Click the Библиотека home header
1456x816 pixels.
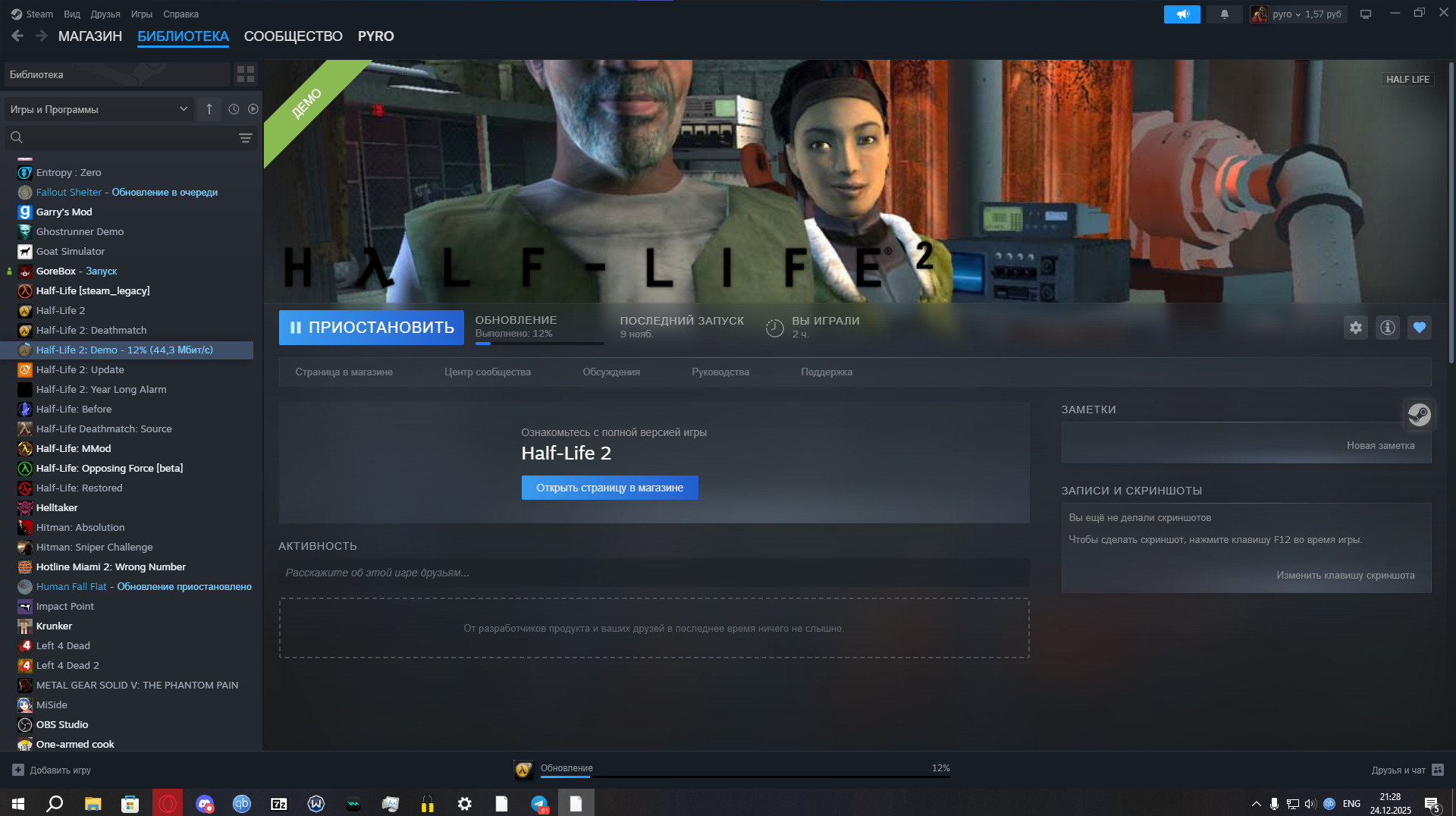tap(117, 74)
